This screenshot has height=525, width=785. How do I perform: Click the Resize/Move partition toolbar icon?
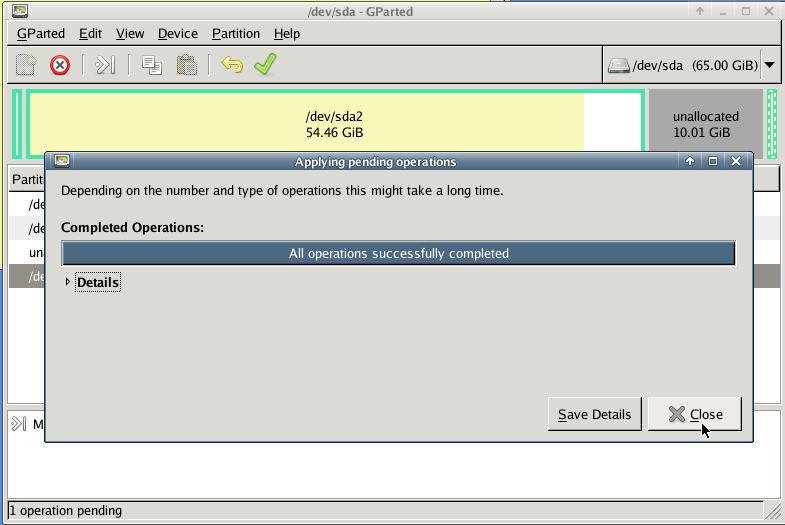106,65
